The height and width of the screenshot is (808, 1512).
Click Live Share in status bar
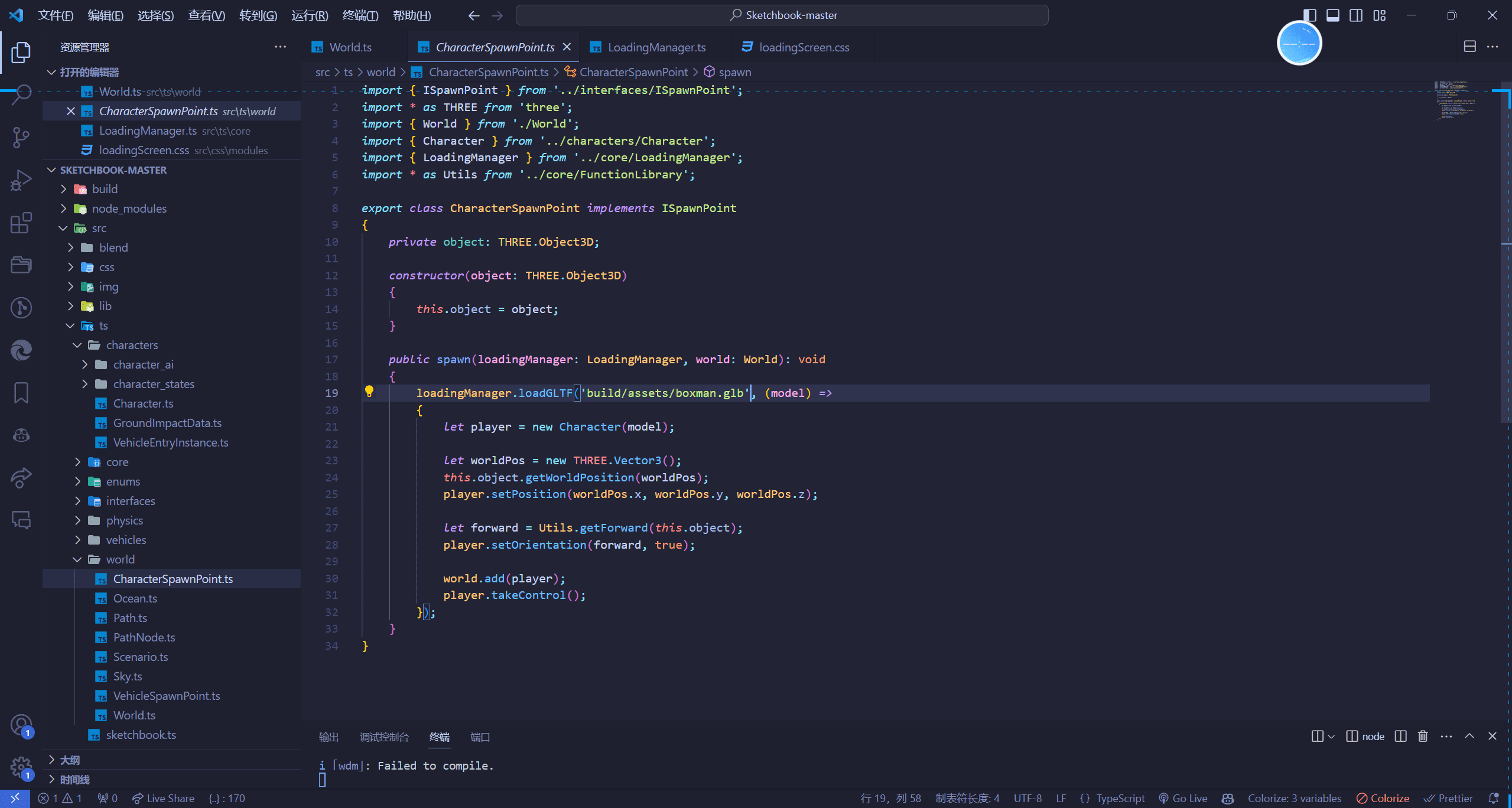(x=164, y=798)
